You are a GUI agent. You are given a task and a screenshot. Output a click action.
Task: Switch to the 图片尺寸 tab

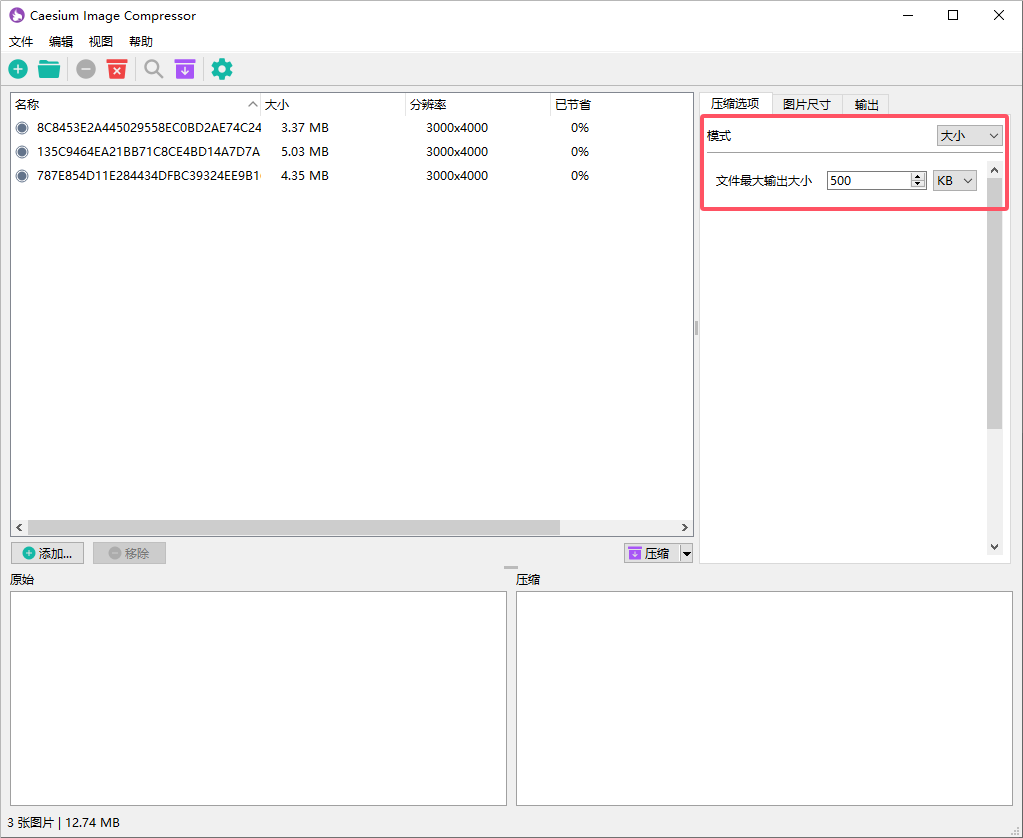tap(806, 105)
